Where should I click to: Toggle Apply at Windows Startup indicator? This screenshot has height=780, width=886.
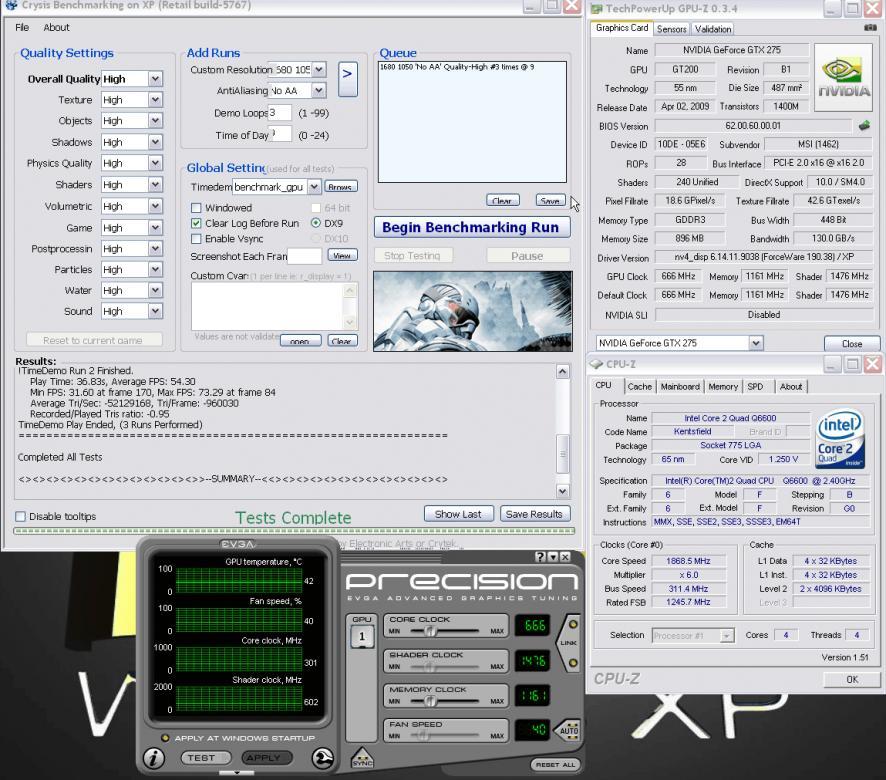coord(165,738)
